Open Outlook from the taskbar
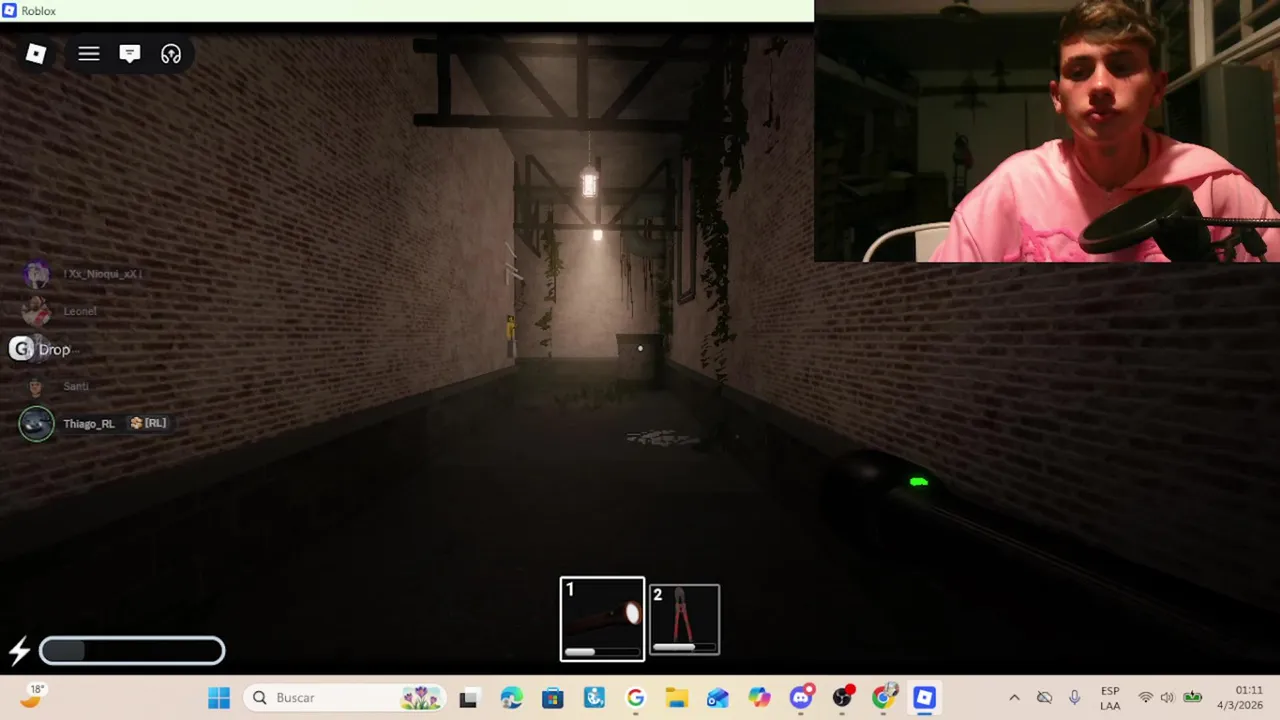Viewport: 1280px width, 720px height. (x=718, y=698)
